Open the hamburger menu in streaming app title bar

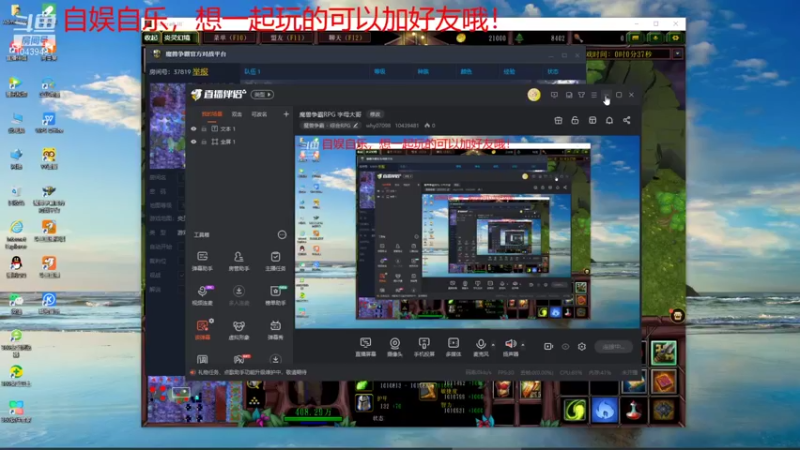(594, 95)
